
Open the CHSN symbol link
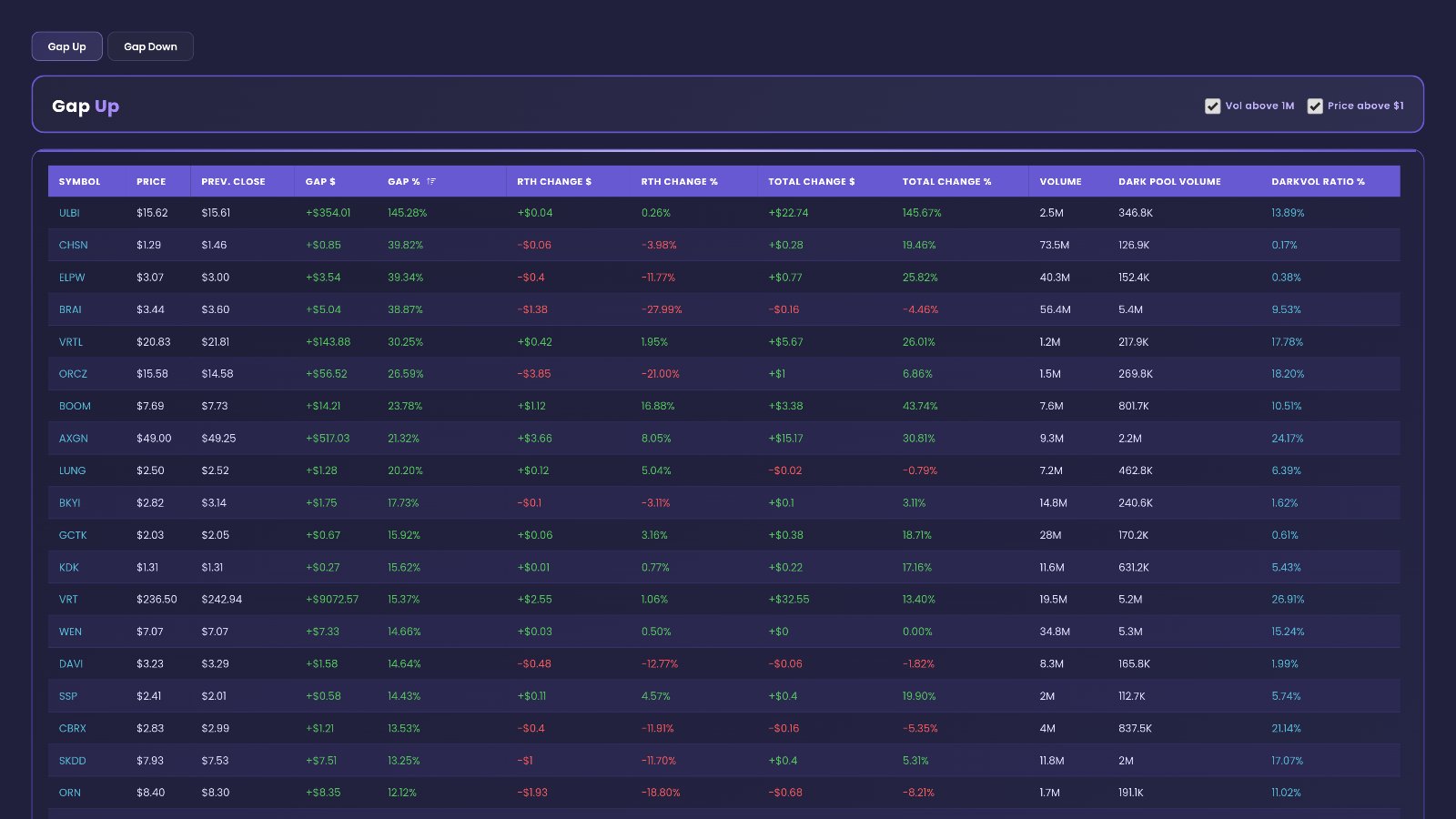point(74,245)
